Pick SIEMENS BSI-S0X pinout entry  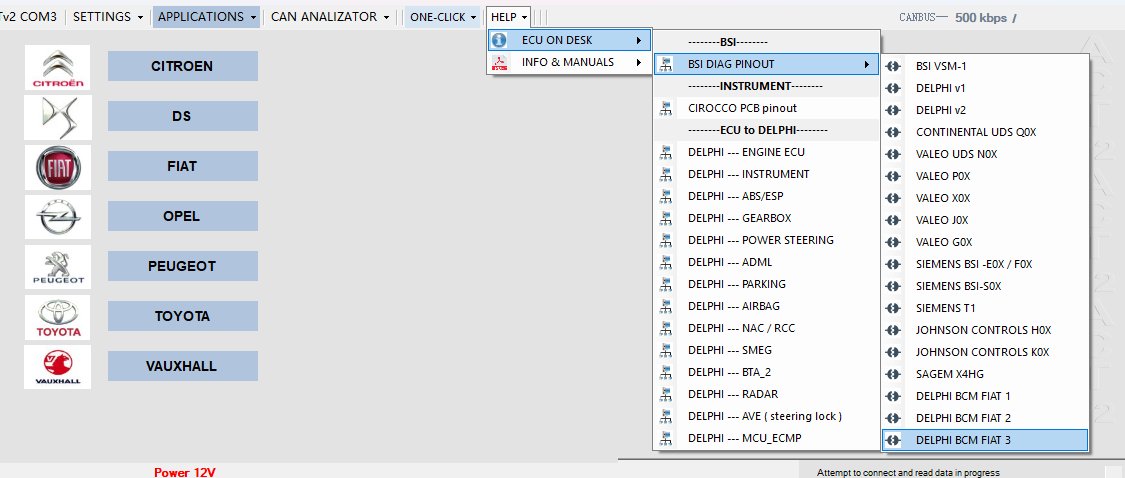point(985,286)
